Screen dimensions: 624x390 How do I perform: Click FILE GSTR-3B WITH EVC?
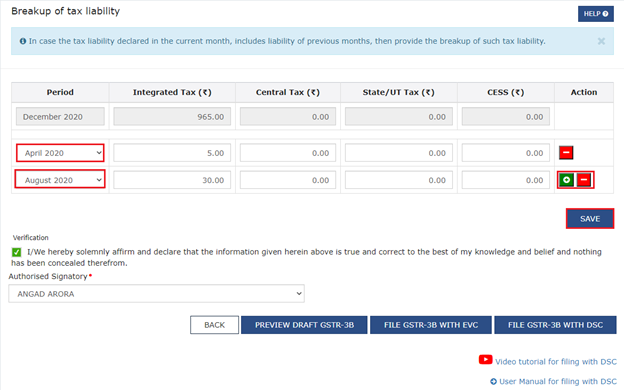click(431, 325)
